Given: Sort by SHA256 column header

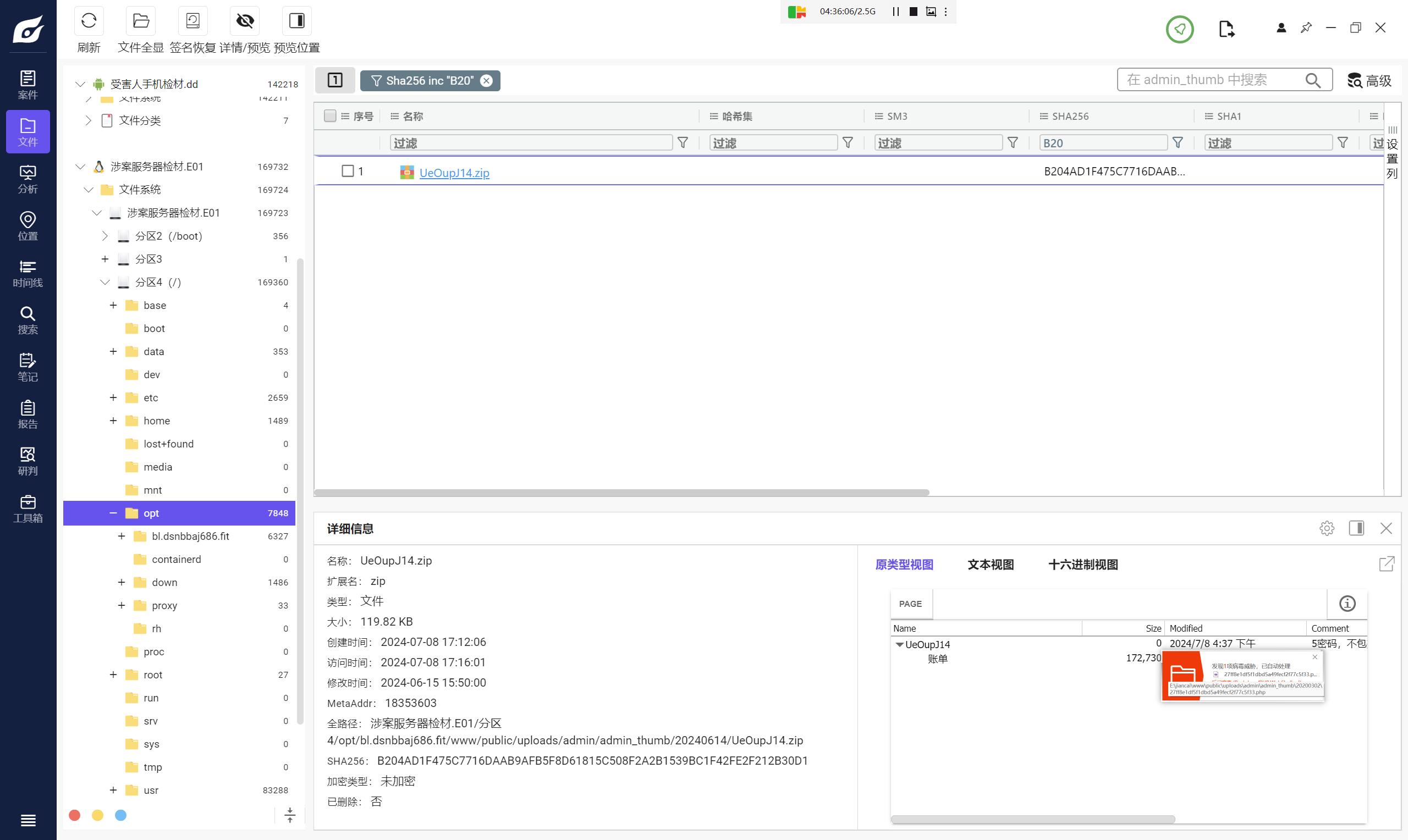Looking at the screenshot, I should point(1070,116).
